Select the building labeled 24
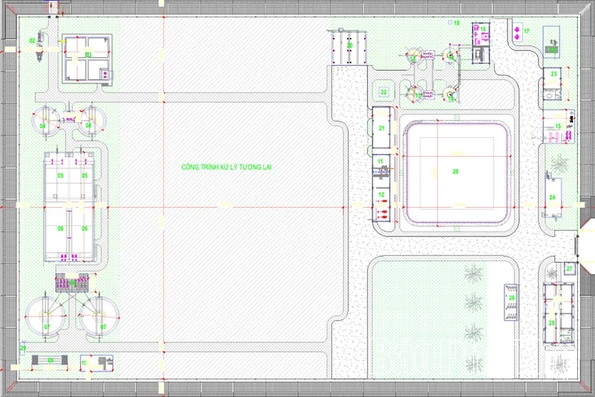595x397 pixels. pos(554,197)
